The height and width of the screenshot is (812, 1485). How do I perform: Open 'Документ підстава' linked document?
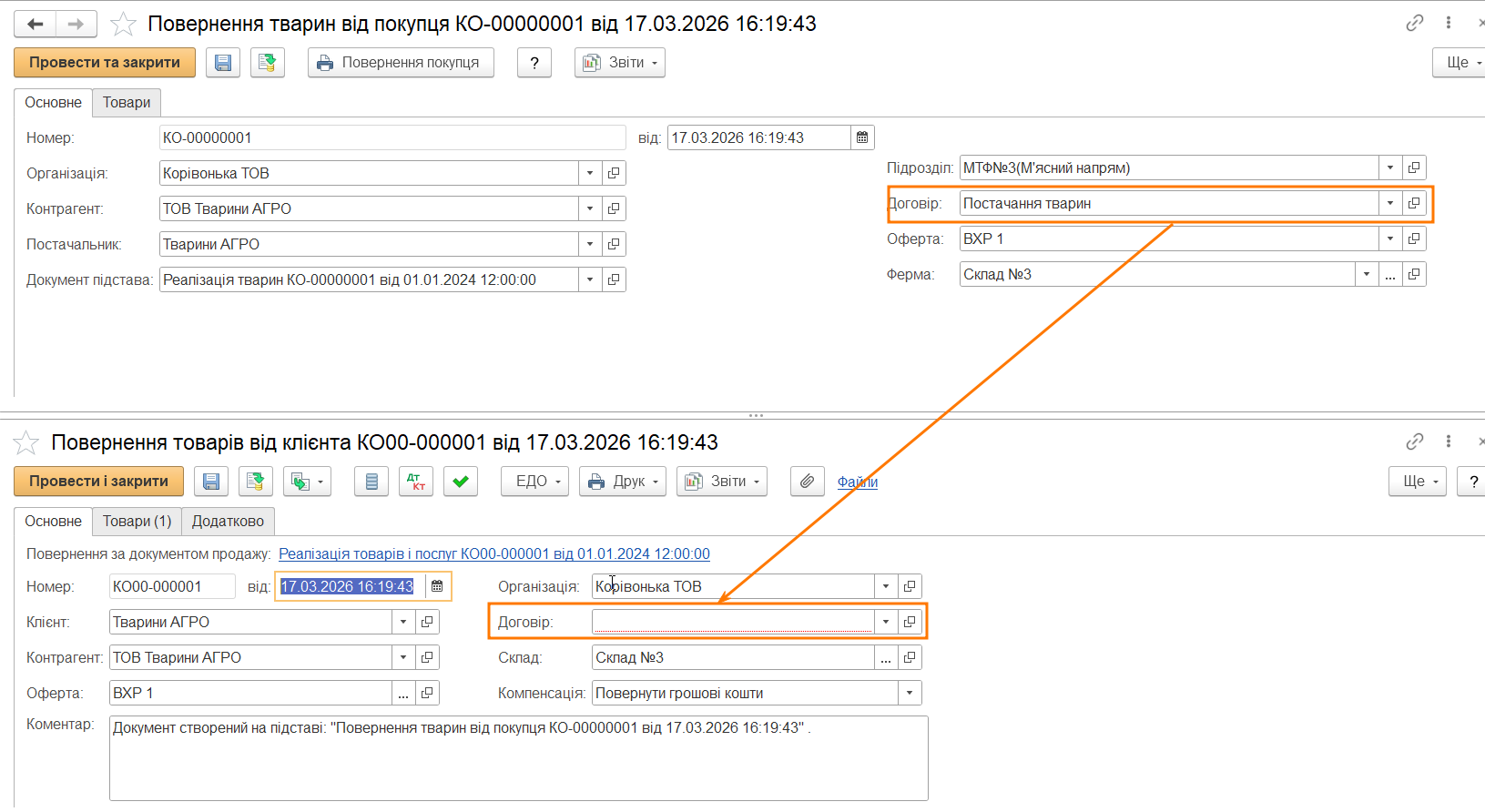(x=614, y=279)
